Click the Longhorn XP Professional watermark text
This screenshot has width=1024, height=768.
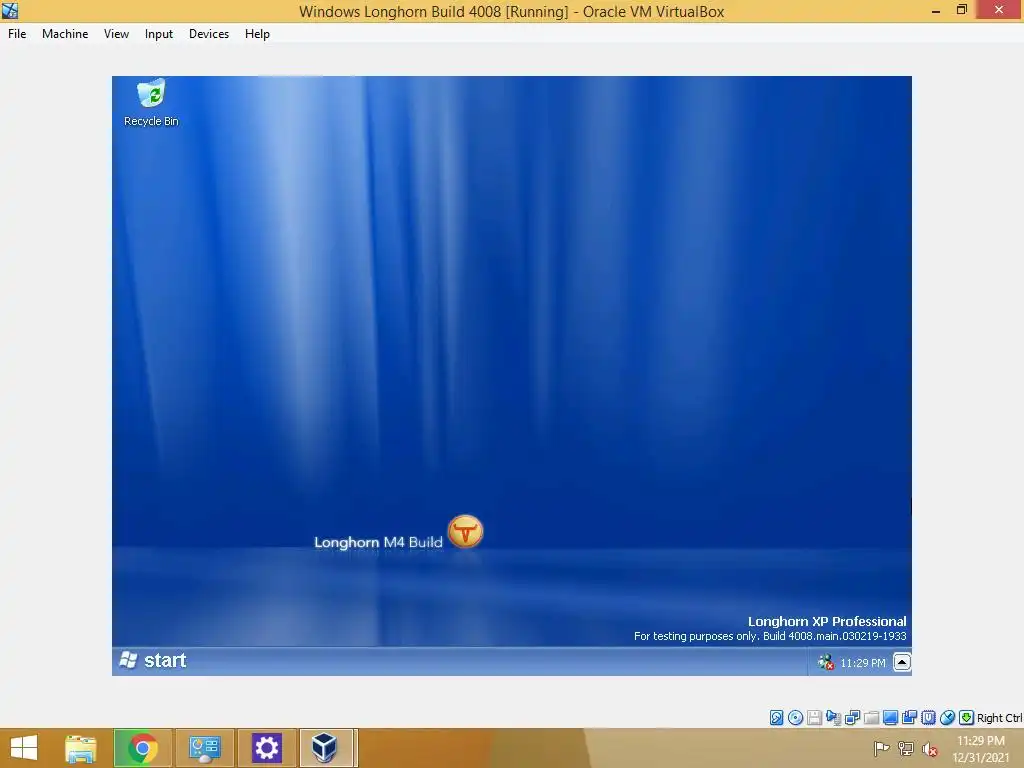coord(827,621)
